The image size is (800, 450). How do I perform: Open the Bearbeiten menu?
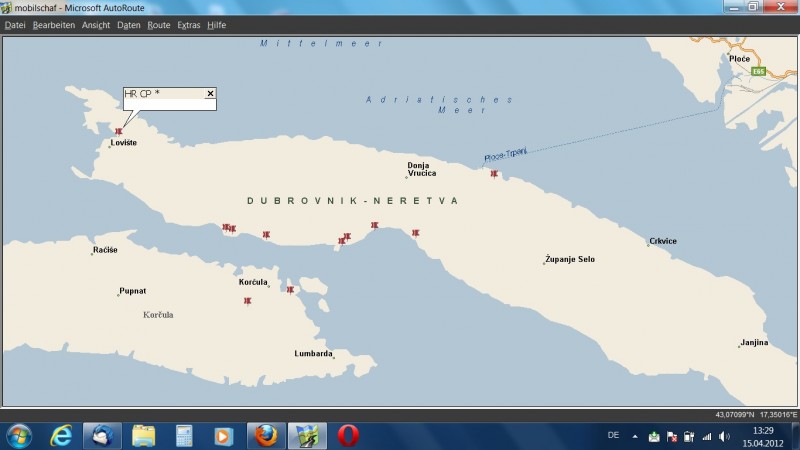[x=53, y=24]
